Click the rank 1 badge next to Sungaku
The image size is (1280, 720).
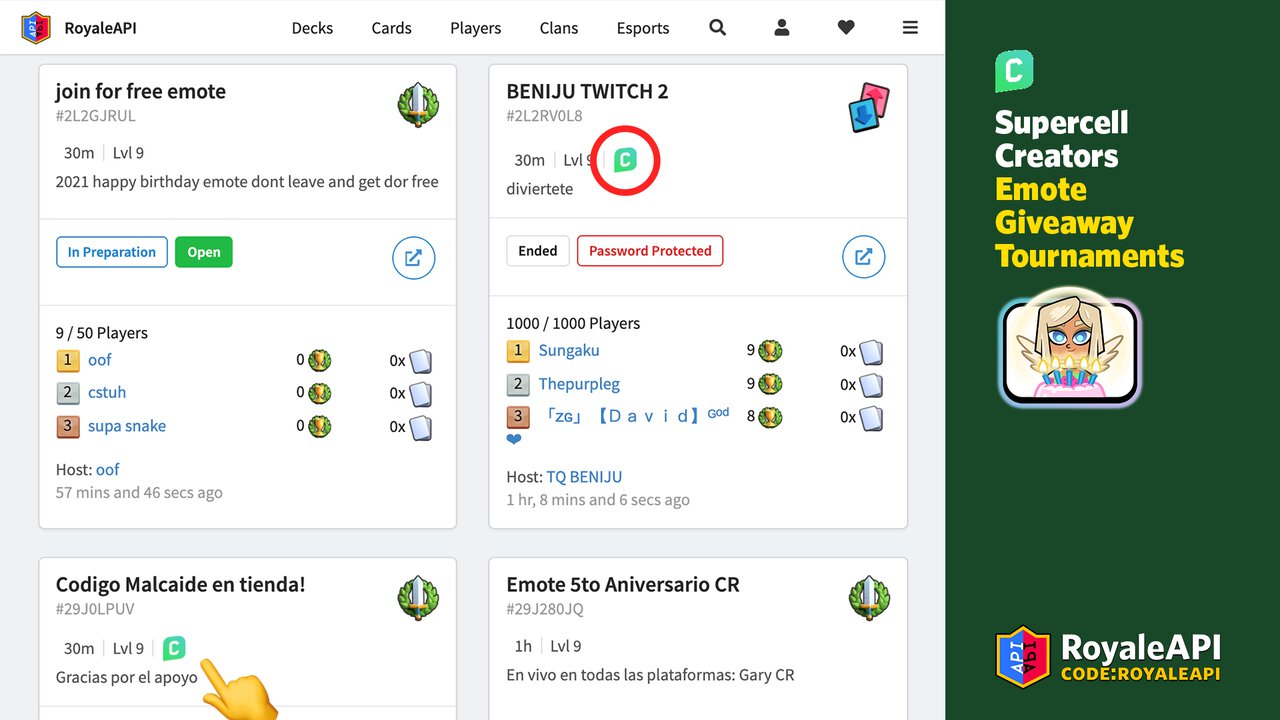tap(518, 351)
